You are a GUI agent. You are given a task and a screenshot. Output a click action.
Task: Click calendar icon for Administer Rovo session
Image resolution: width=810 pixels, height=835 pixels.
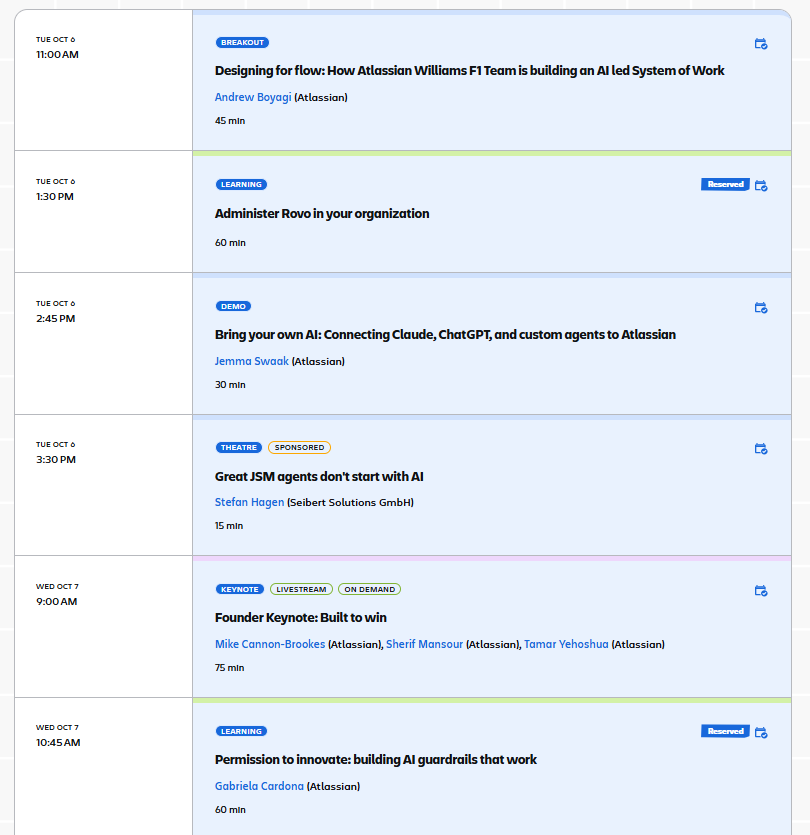pos(761,185)
